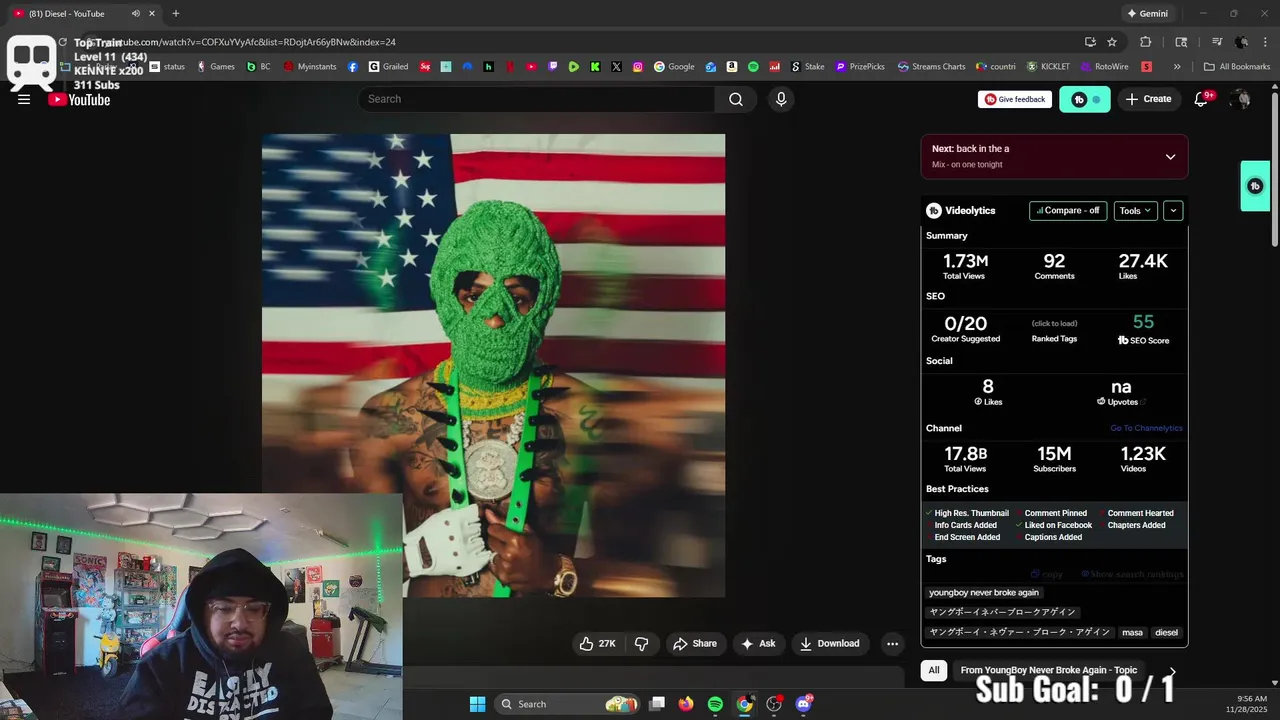
Task: Click the Windows taskbar Search box
Action: 568,704
